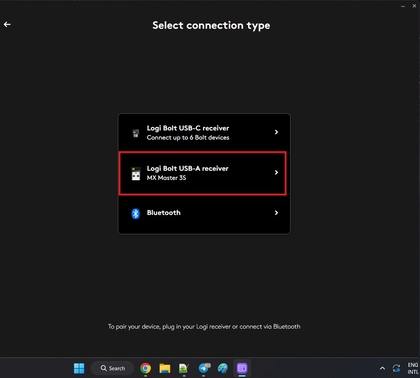Expand the USB-A receiver chevron arrow

click(x=276, y=172)
